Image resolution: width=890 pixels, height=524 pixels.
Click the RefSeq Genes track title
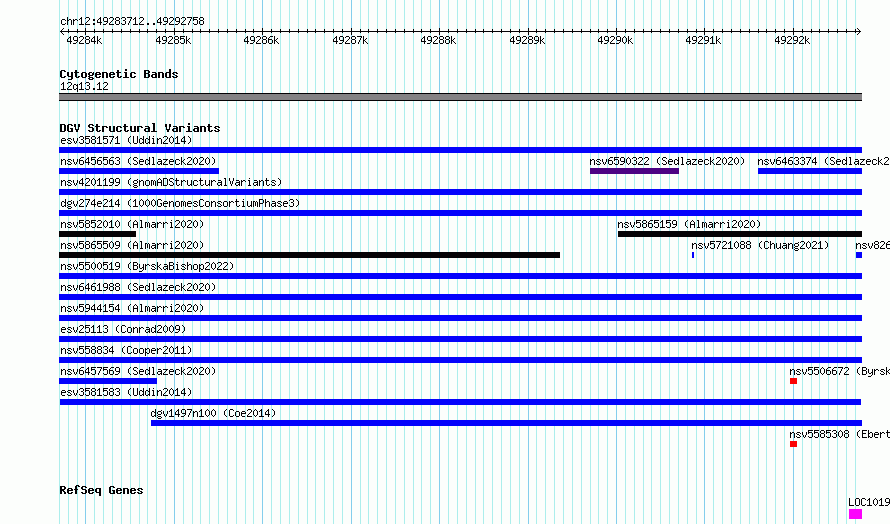pyautogui.click(x=101, y=490)
